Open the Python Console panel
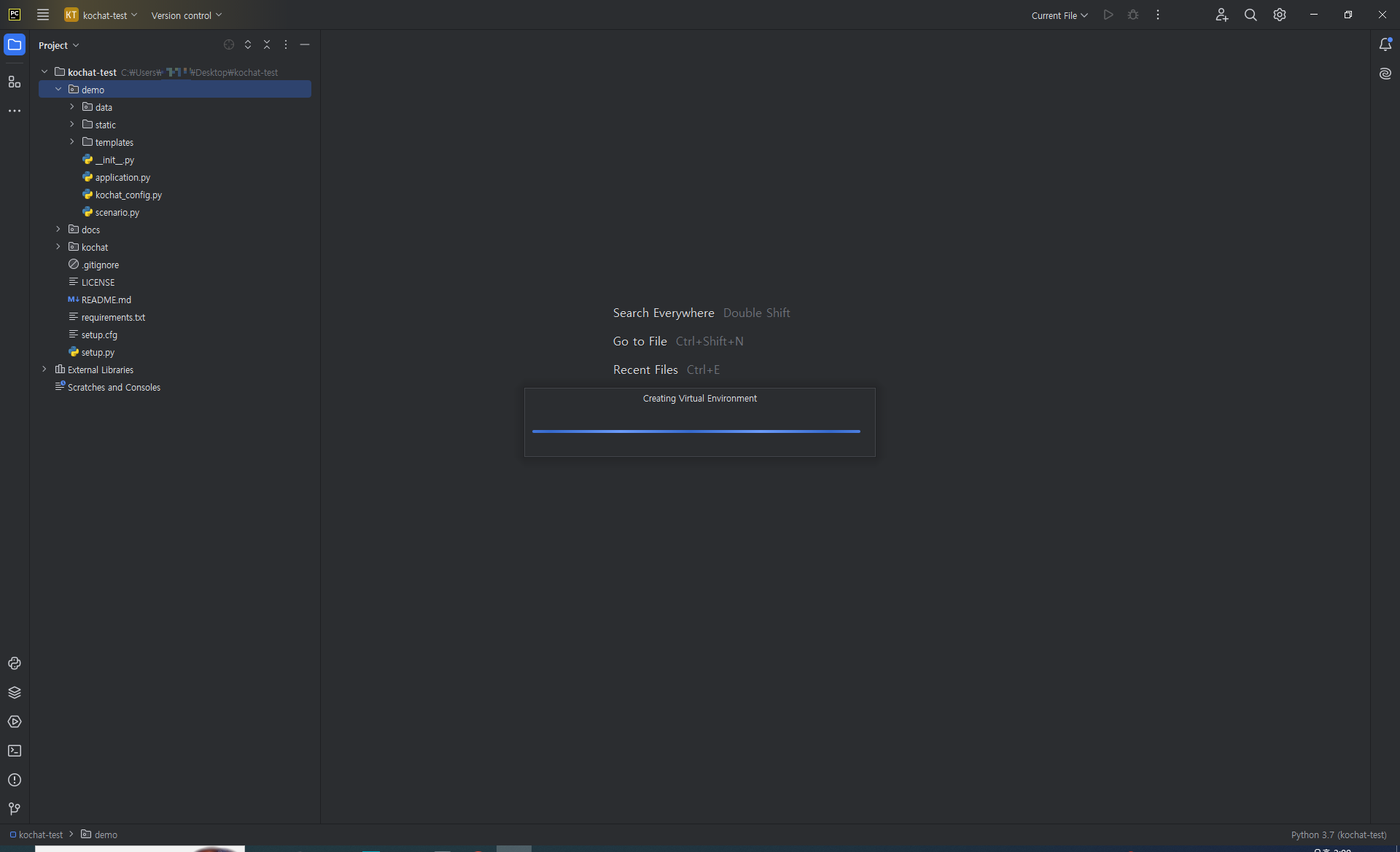1400x852 pixels. point(15,664)
